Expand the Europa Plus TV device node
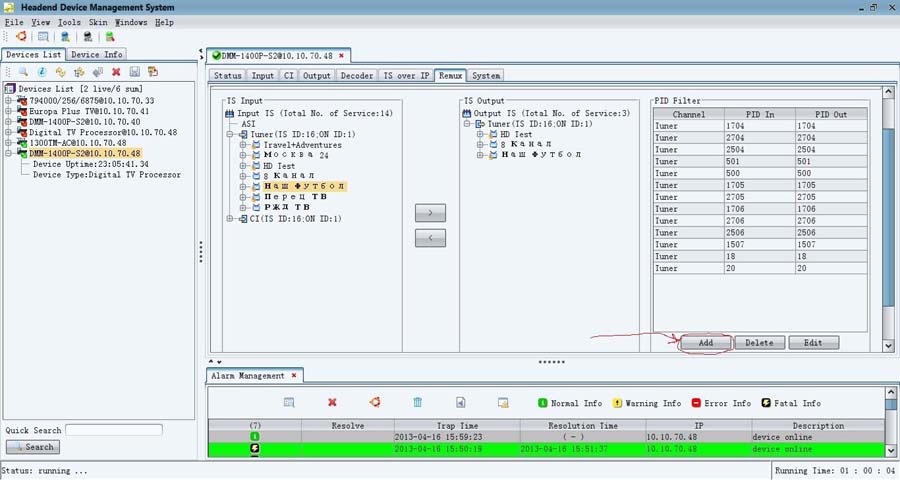This screenshot has width=900, height=480. coord(9,111)
